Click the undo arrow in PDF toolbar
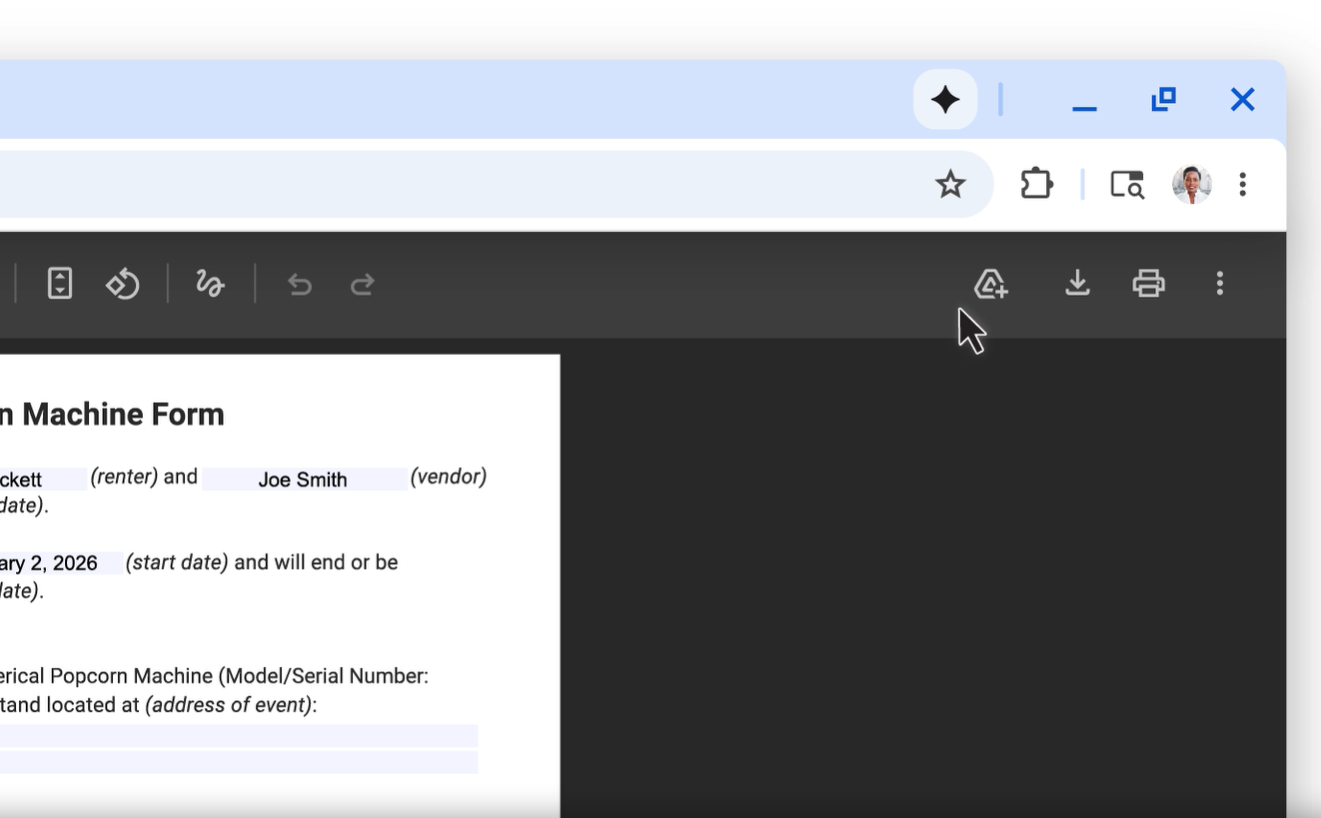The image size is (1321, 818). (x=300, y=285)
